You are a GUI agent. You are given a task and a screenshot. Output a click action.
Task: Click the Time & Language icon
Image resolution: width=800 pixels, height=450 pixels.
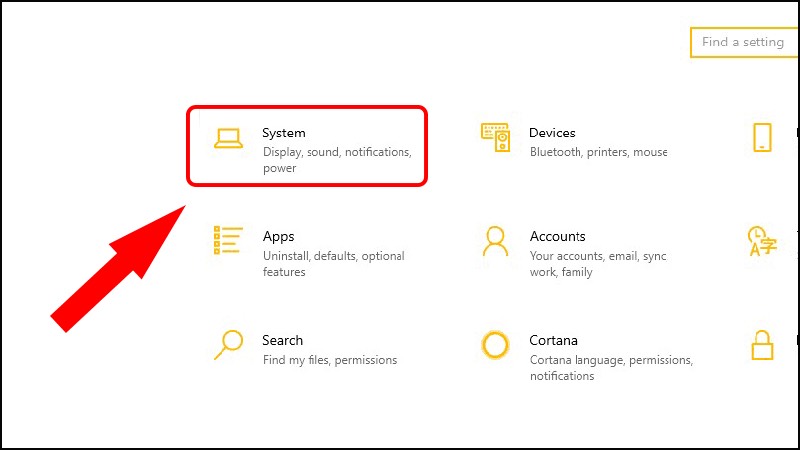tap(761, 241)
